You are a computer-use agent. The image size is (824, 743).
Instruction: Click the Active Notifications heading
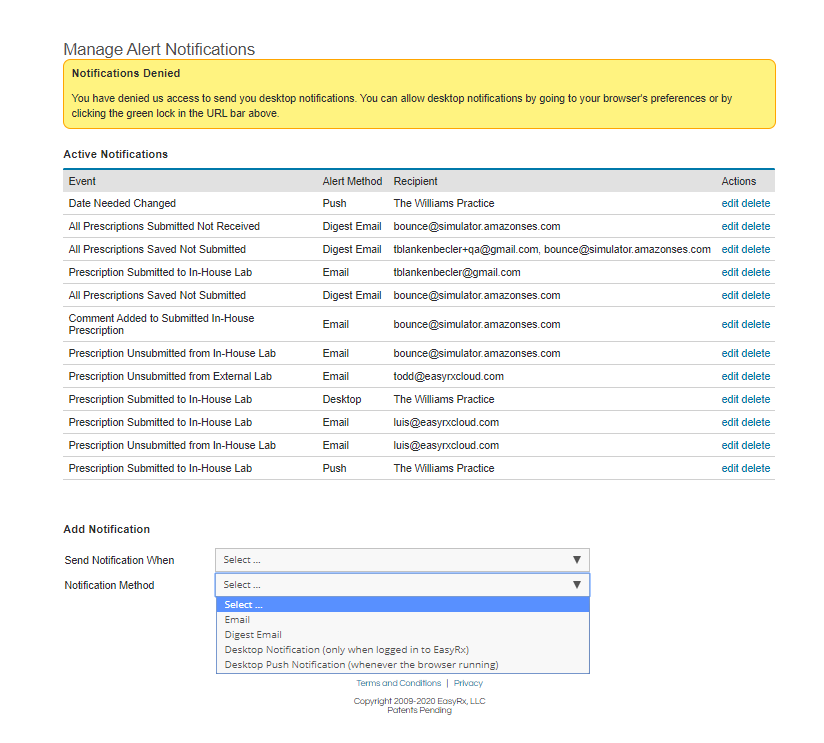116,154
